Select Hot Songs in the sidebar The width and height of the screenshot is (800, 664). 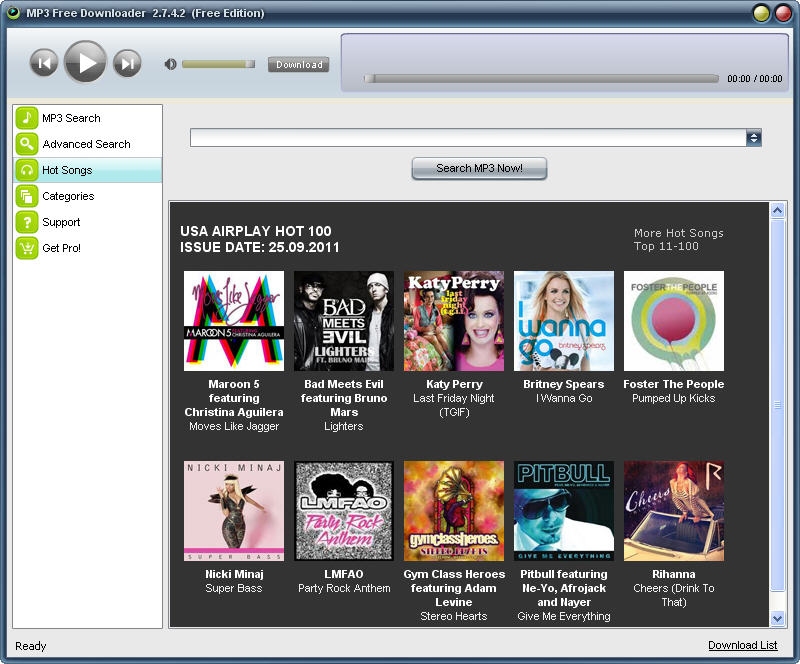pos(87,170)
